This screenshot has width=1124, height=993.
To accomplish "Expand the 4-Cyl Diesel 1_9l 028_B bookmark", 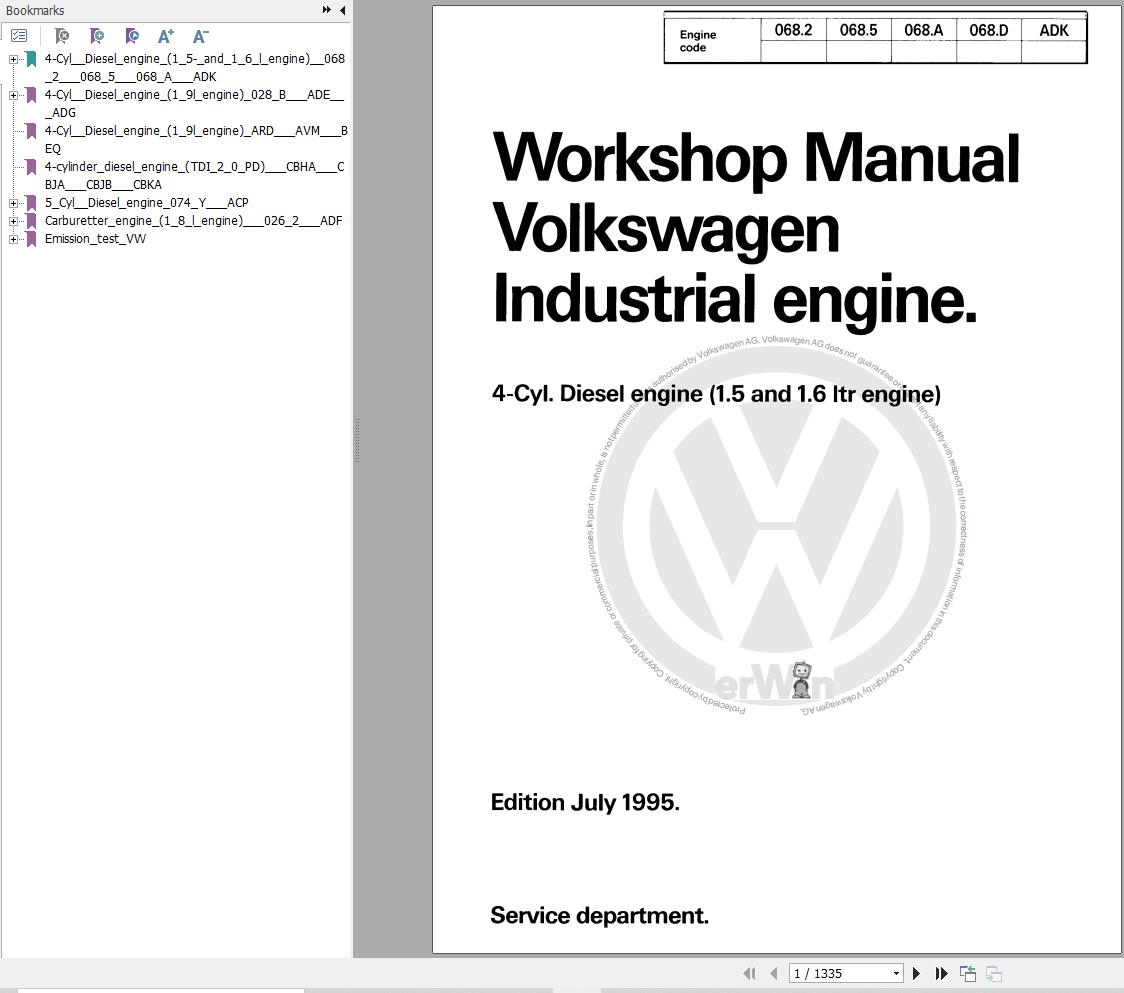I will [x=13, y=95].
